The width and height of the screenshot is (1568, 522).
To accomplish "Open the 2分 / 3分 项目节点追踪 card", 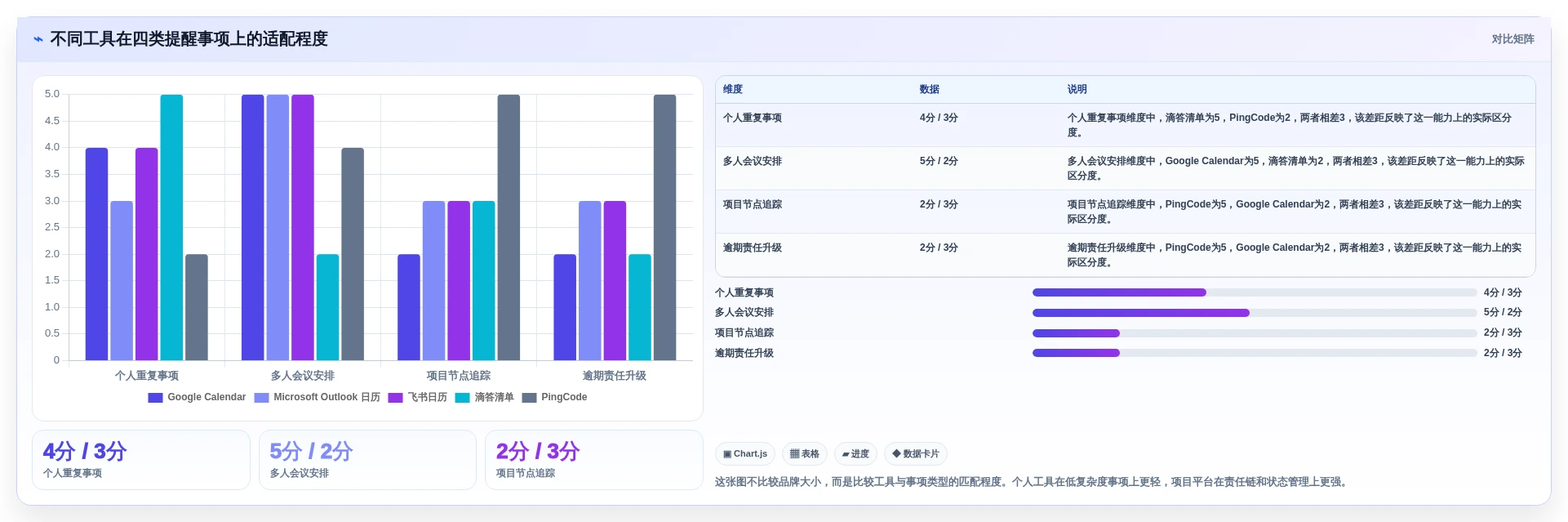I will [x=594, y=460].
